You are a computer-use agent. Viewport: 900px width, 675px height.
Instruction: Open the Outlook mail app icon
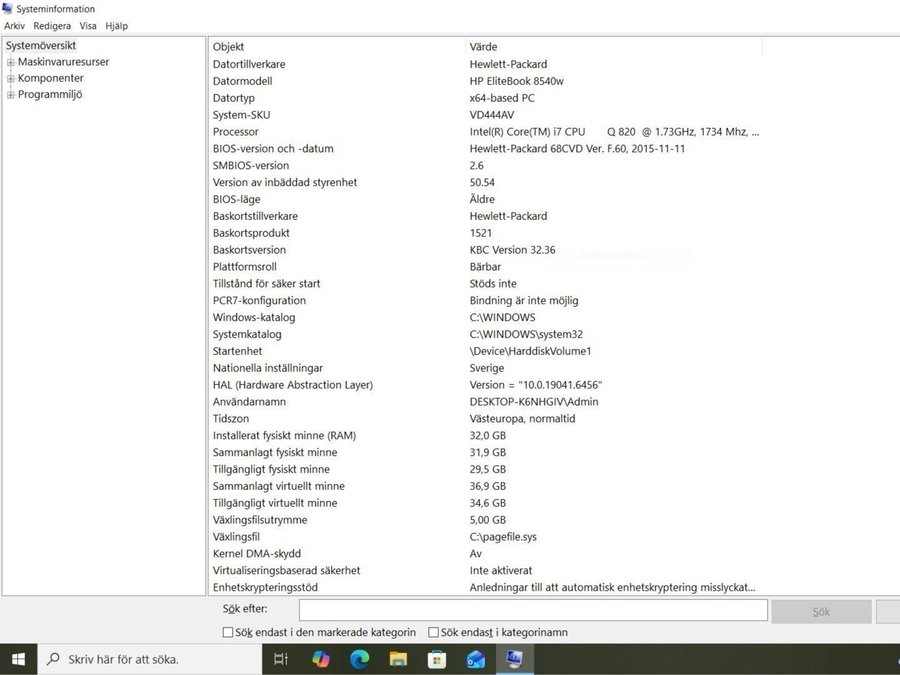coord(476,659)
